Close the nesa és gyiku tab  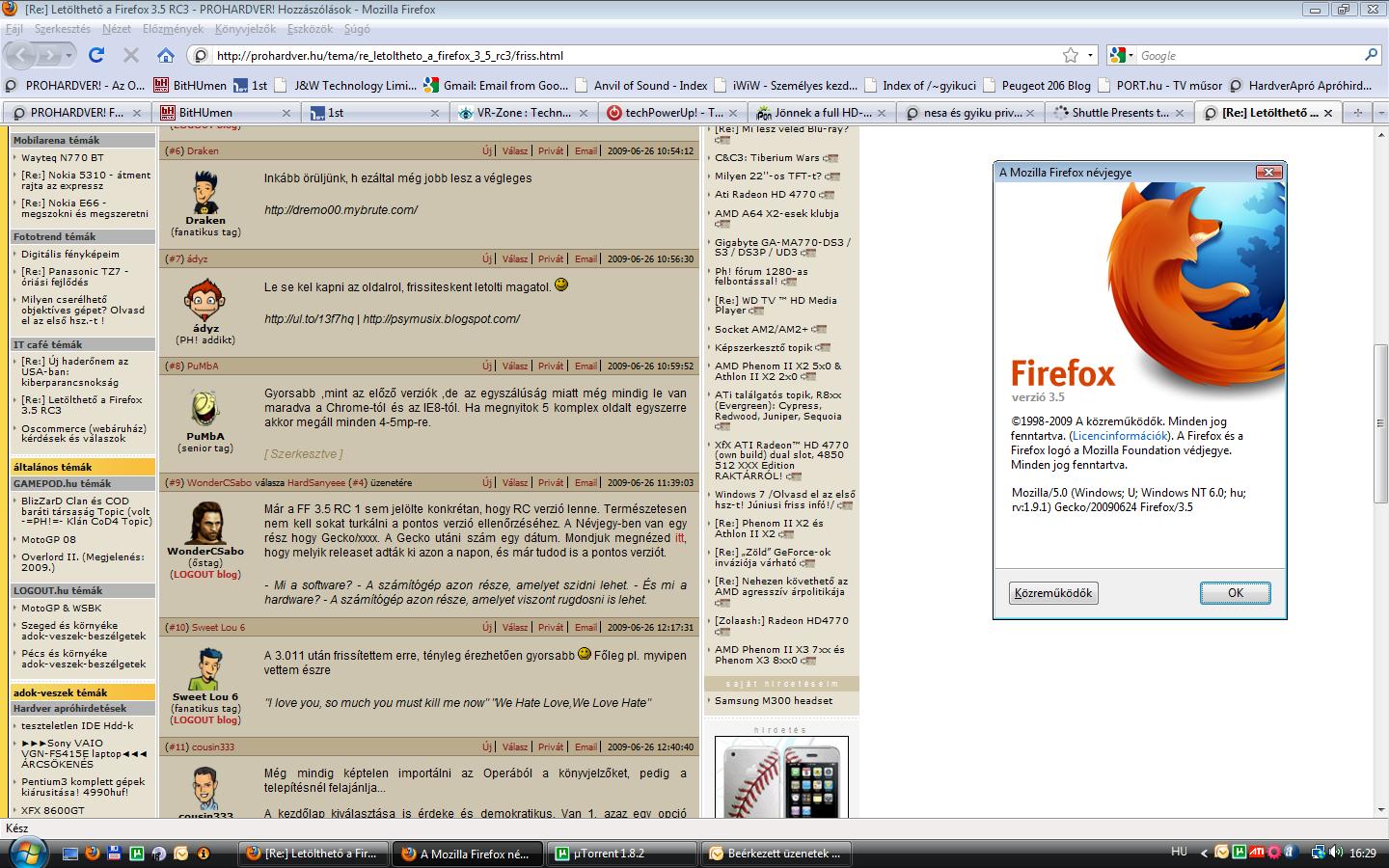1031,113
